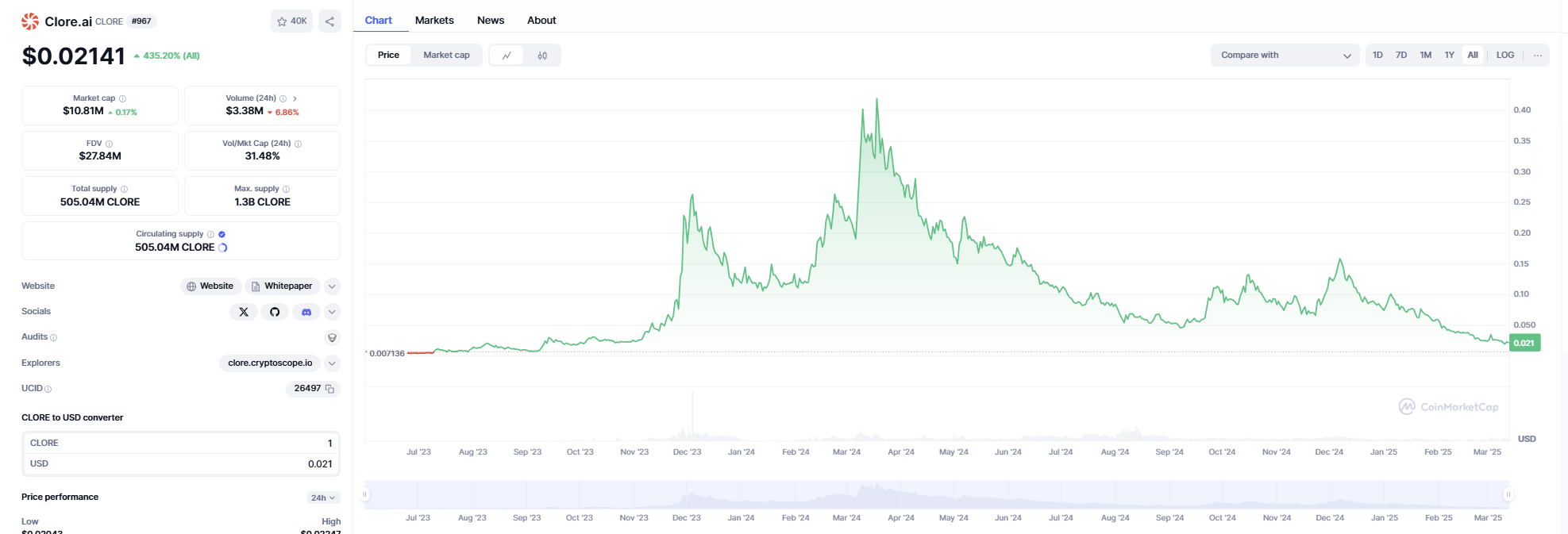The height and width of the screenshot is (534, 1568).
Task: Open the project Website link
Action: [210, 286]
